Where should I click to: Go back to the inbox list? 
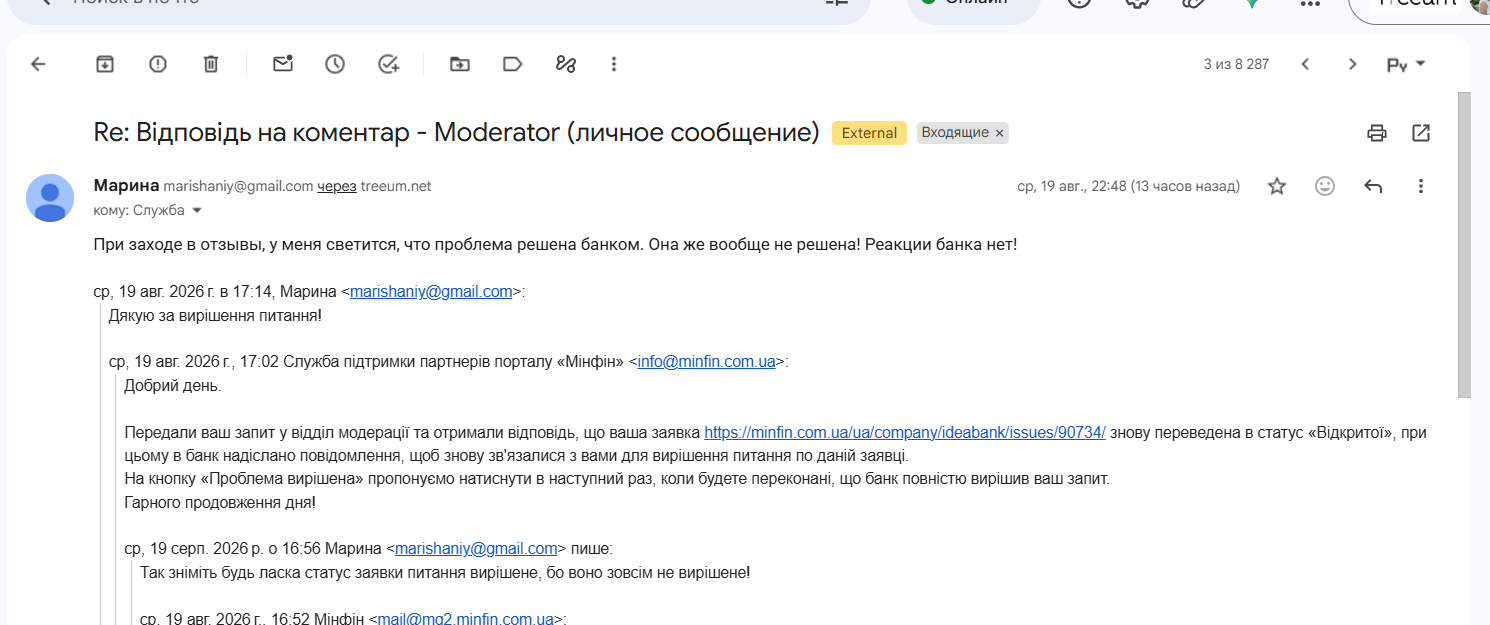click(38, 64)
